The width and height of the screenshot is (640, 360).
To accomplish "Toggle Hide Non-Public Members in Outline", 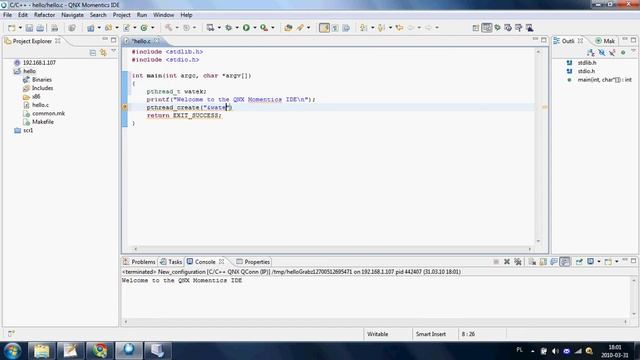I will [x=623, y=53].
